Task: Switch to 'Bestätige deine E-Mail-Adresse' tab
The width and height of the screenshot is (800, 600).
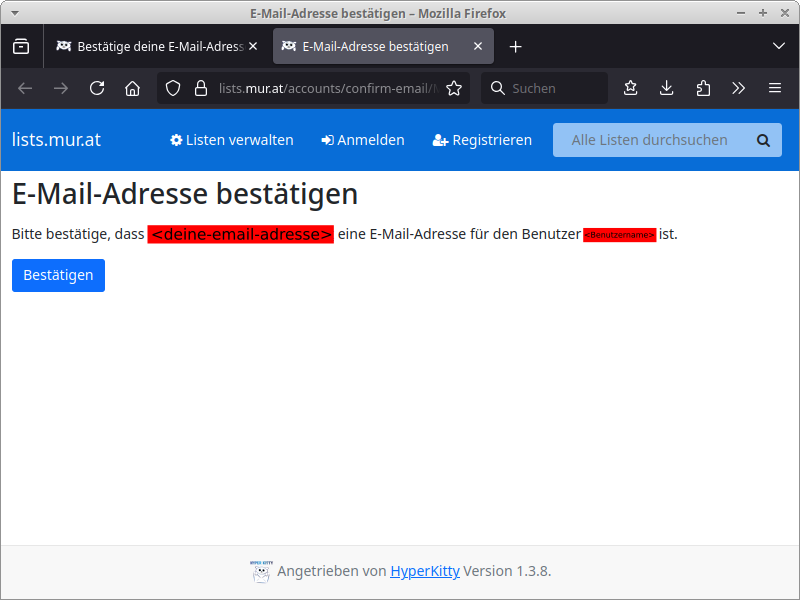Action: coord(156,47)
